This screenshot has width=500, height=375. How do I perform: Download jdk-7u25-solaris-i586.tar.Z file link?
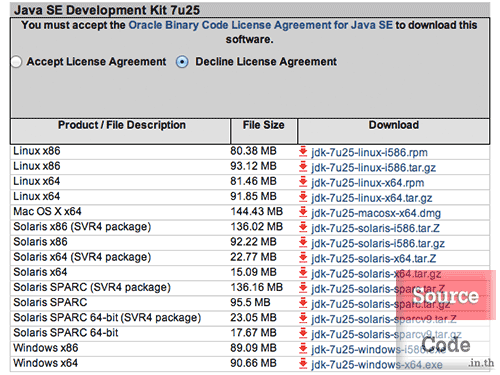pyautogui.click(x=375, y=228)
